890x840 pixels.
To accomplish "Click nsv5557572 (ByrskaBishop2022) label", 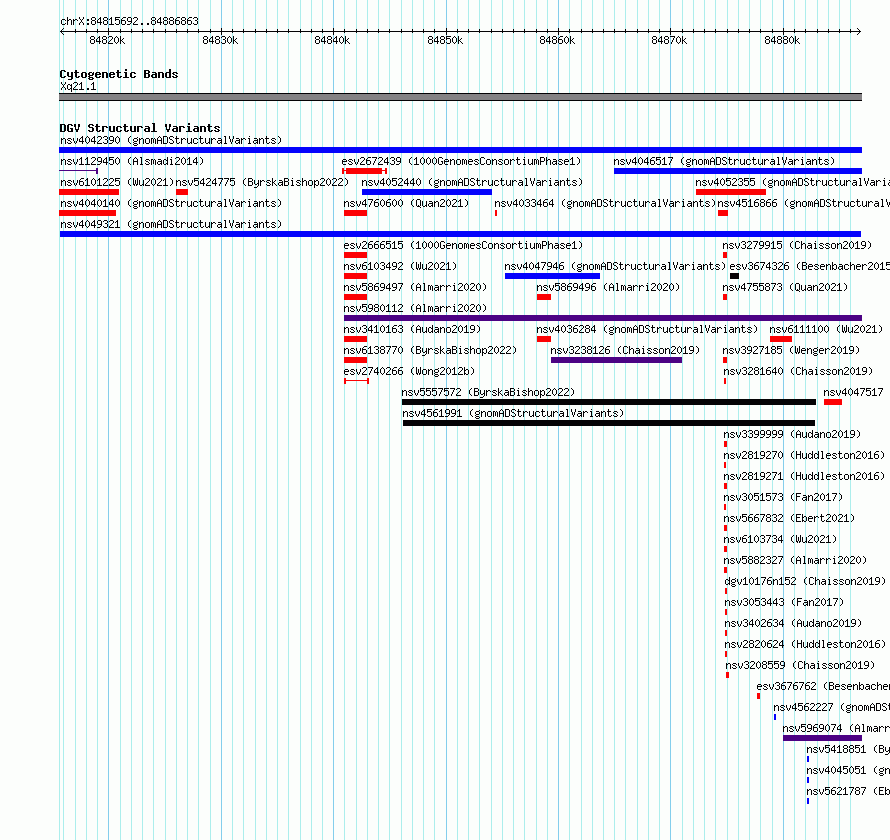I will pyautogui.click(x=488, y=392).
